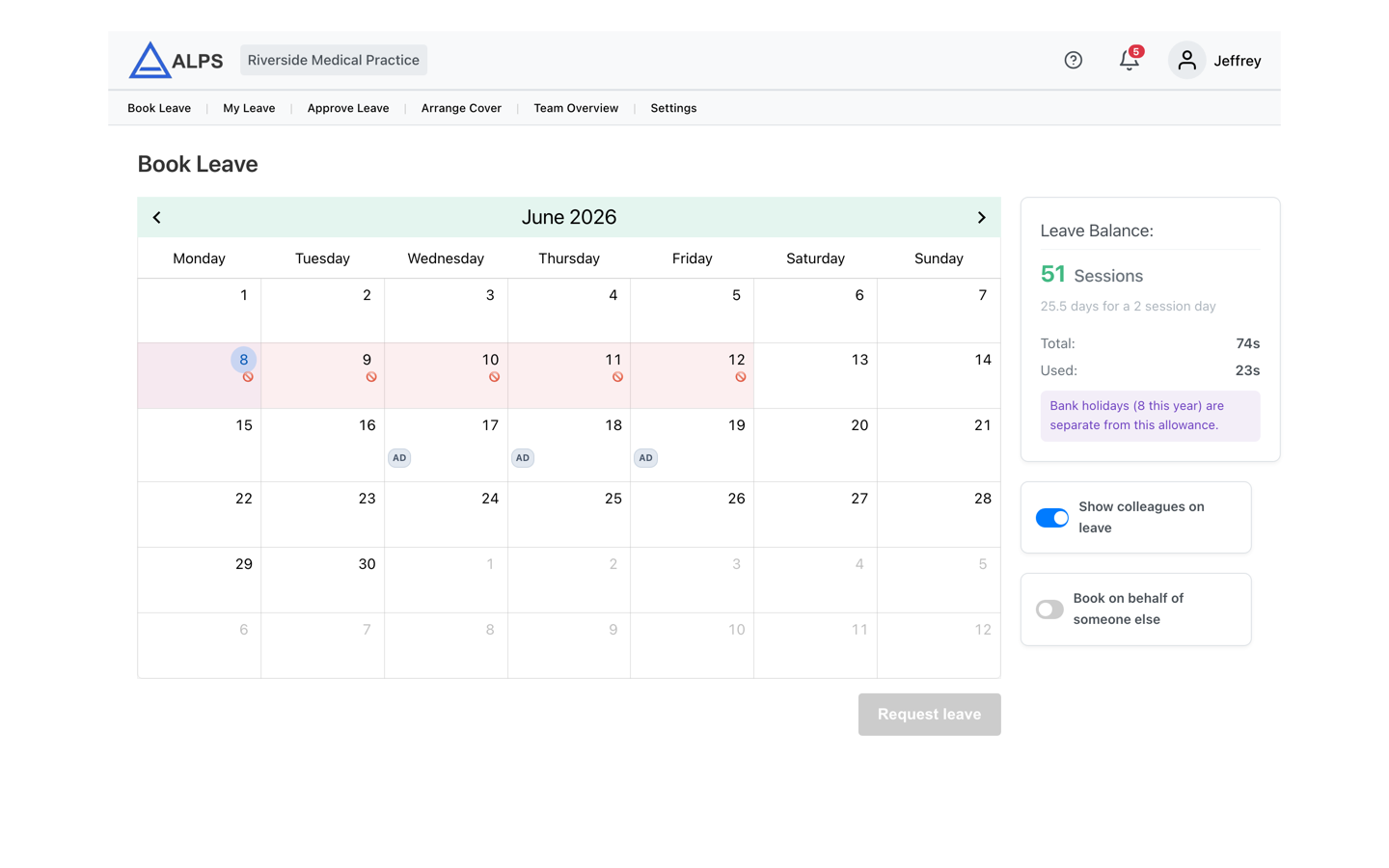Open notifications bell with 5 badge

pyautogui.click(x=1130, y=59)
